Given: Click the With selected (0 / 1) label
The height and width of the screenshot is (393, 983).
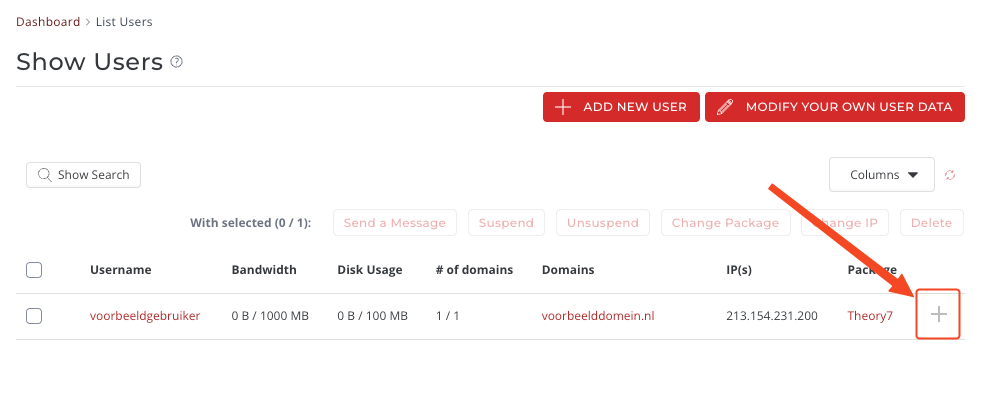Looking at the screenshot, I should (x=251, y=223).
